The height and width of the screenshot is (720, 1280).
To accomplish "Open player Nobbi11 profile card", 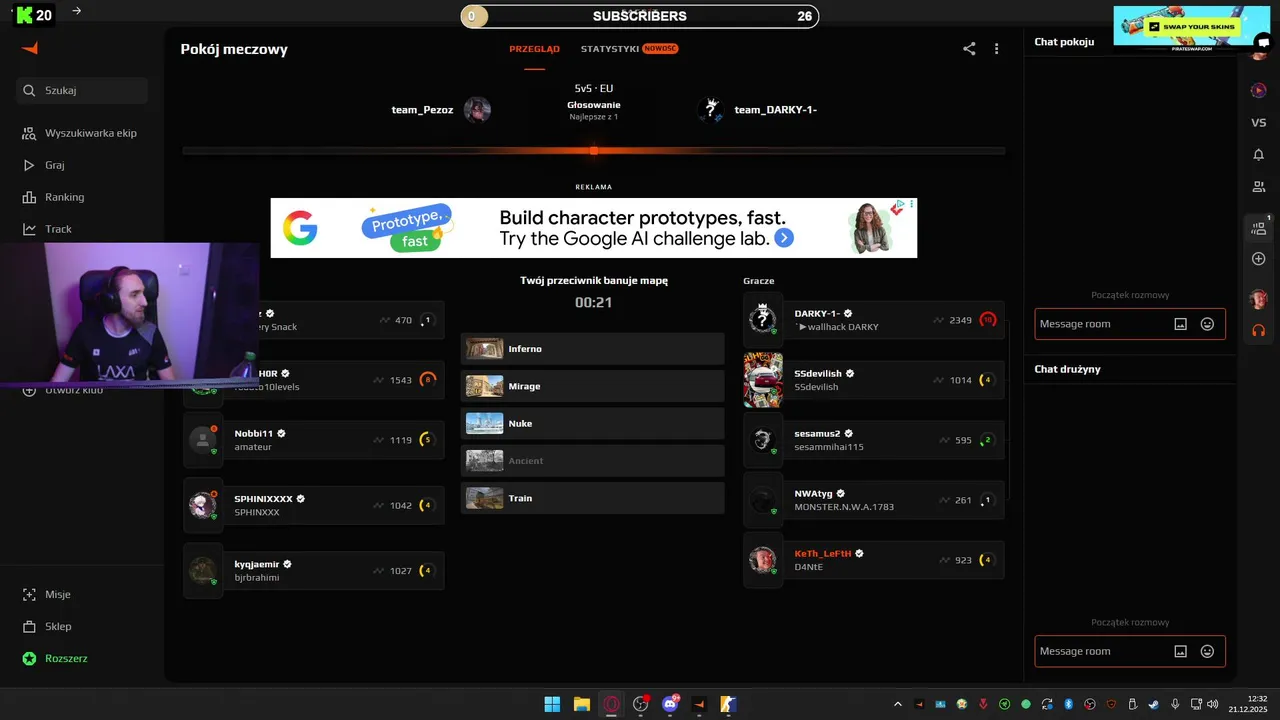I will point(335,440).
